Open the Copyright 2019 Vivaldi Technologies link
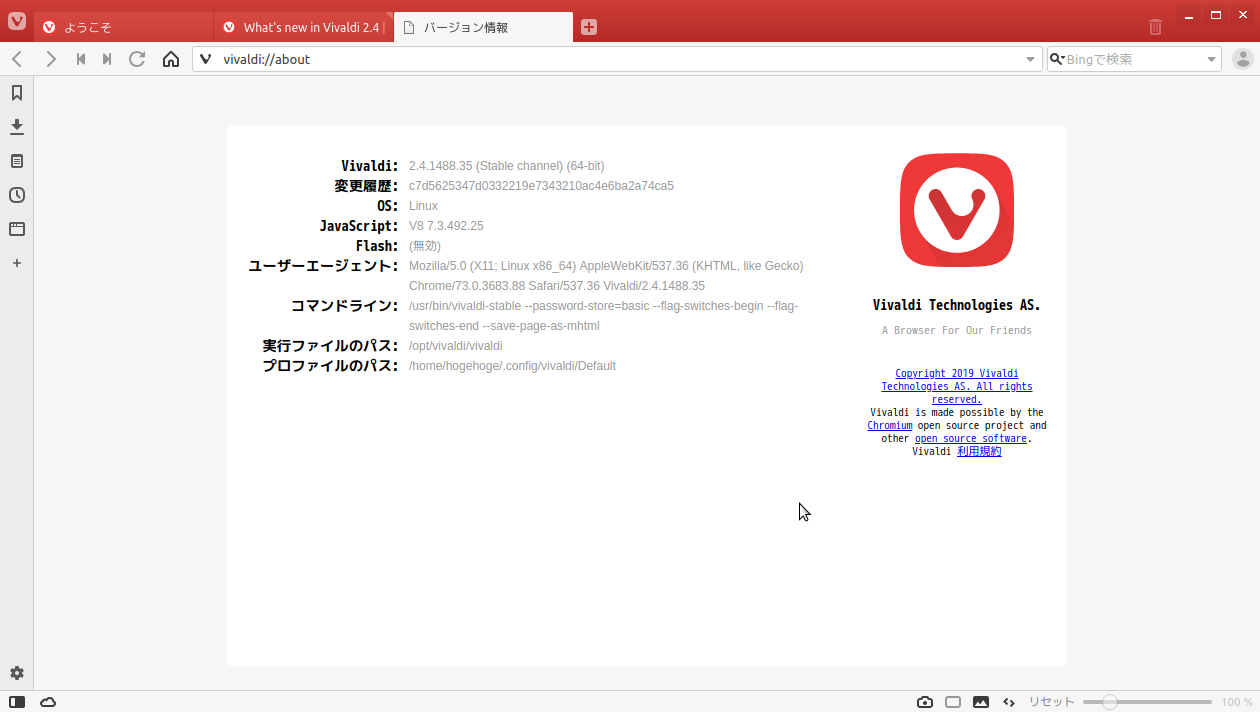 [x=957, y=386]
